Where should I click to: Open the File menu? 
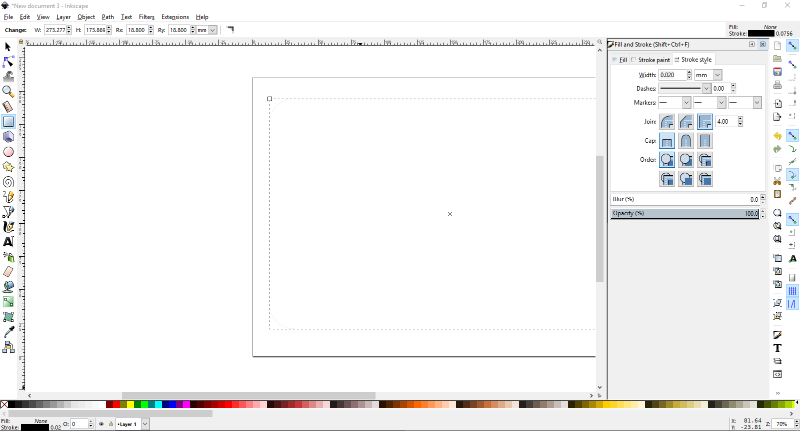tap(8, 17)
